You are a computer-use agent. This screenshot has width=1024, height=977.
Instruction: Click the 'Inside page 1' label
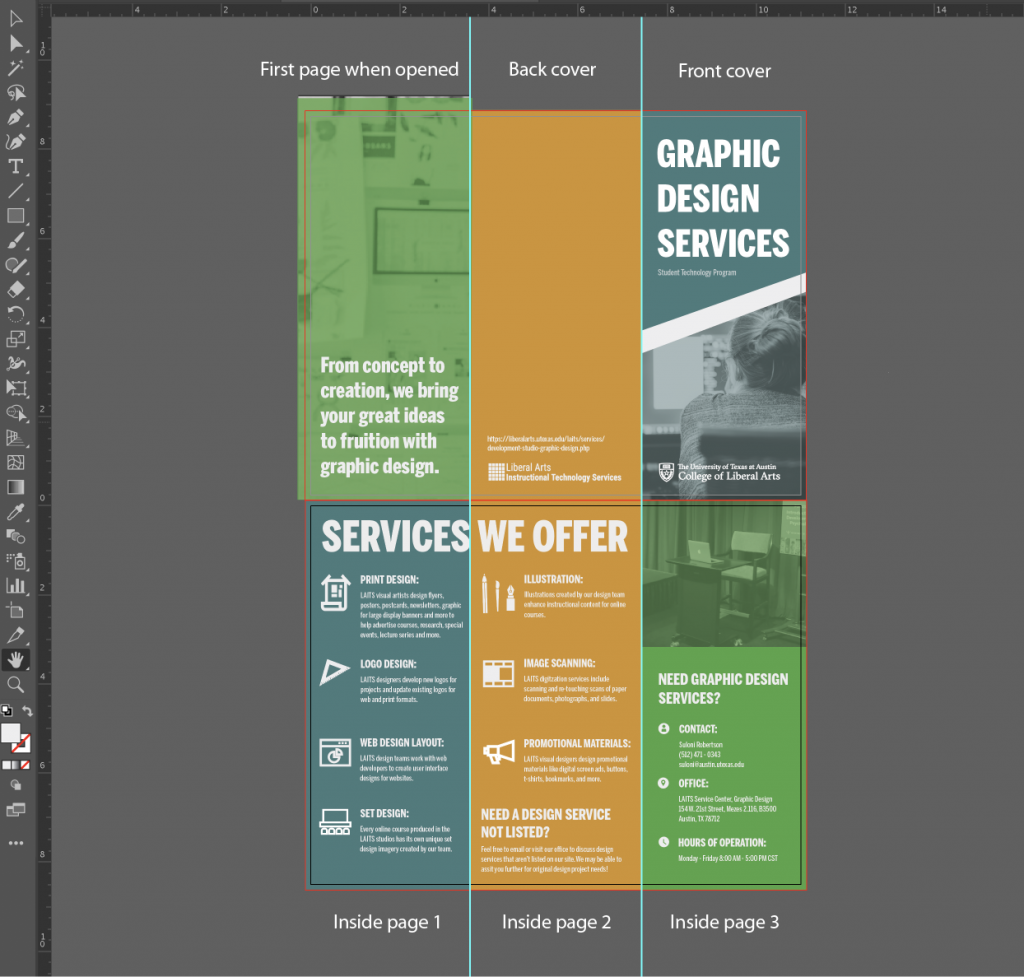[387, 922]
